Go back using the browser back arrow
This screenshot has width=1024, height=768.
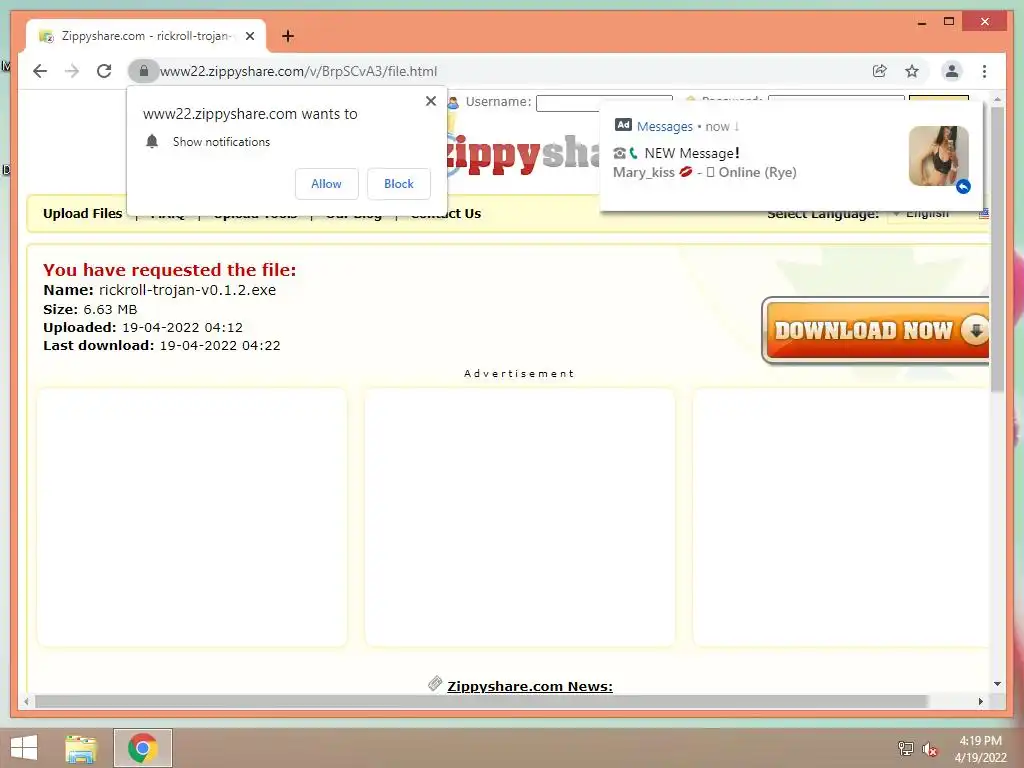click(40, 71)
